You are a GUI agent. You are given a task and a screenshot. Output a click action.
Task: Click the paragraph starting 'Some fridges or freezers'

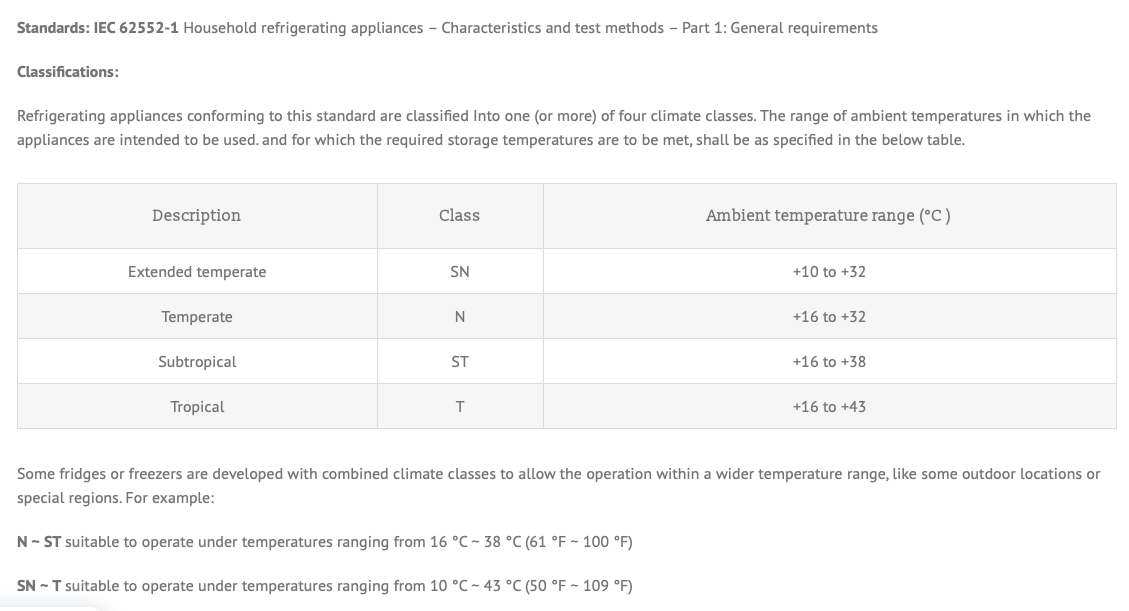[558, 485]
